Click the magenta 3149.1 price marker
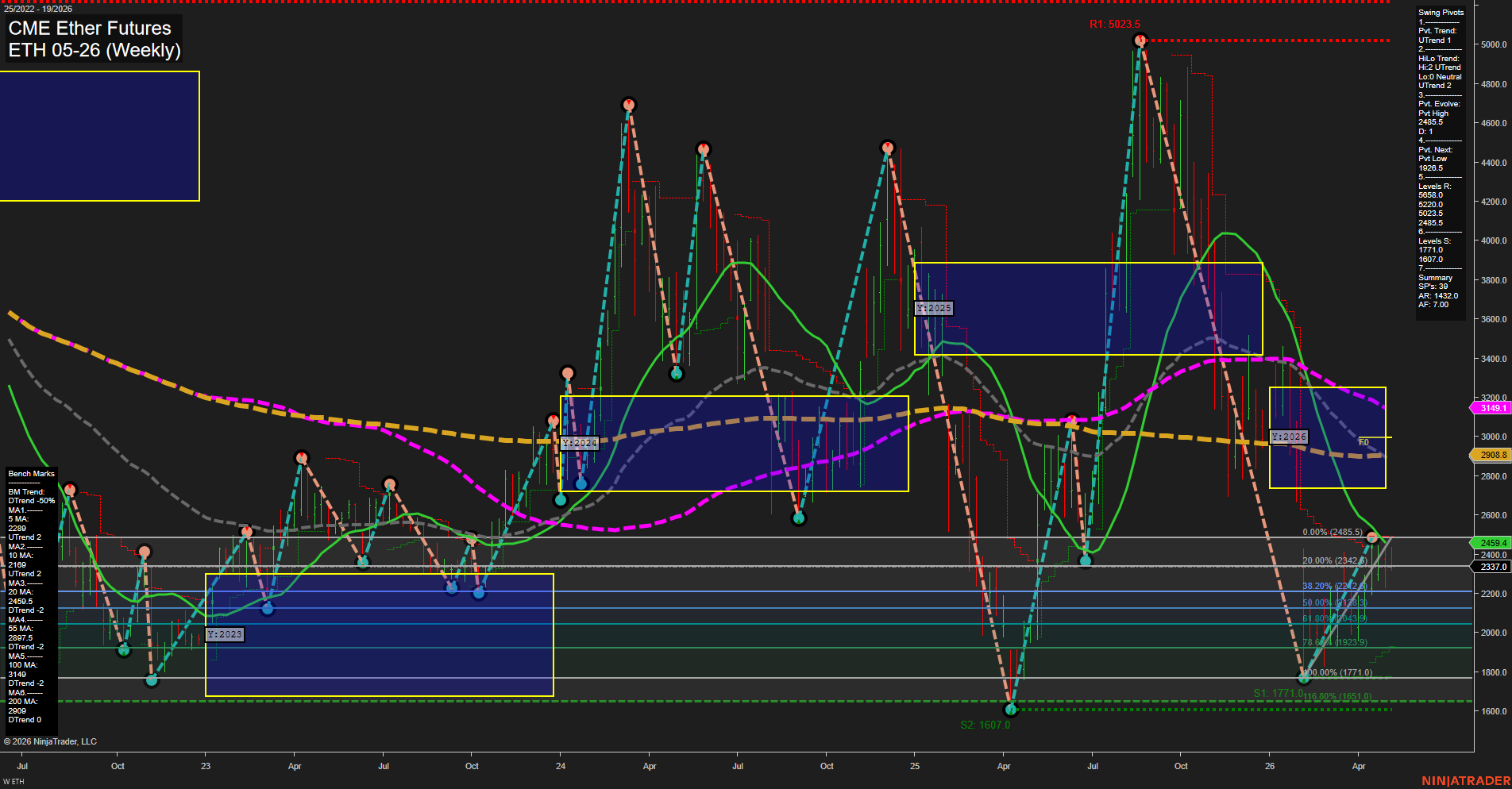 pos(1491,408)
